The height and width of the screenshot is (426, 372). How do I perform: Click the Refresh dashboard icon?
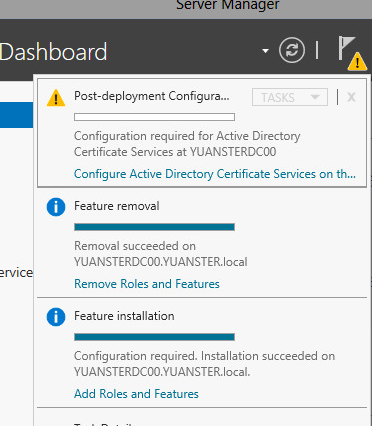click(x=292, y=50)
